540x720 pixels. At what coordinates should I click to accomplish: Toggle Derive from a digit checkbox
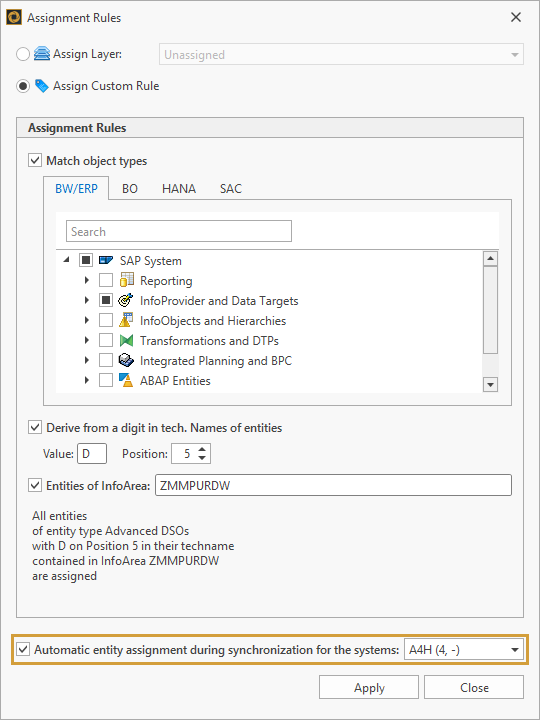pyautogui.click(x=35, y=428)
